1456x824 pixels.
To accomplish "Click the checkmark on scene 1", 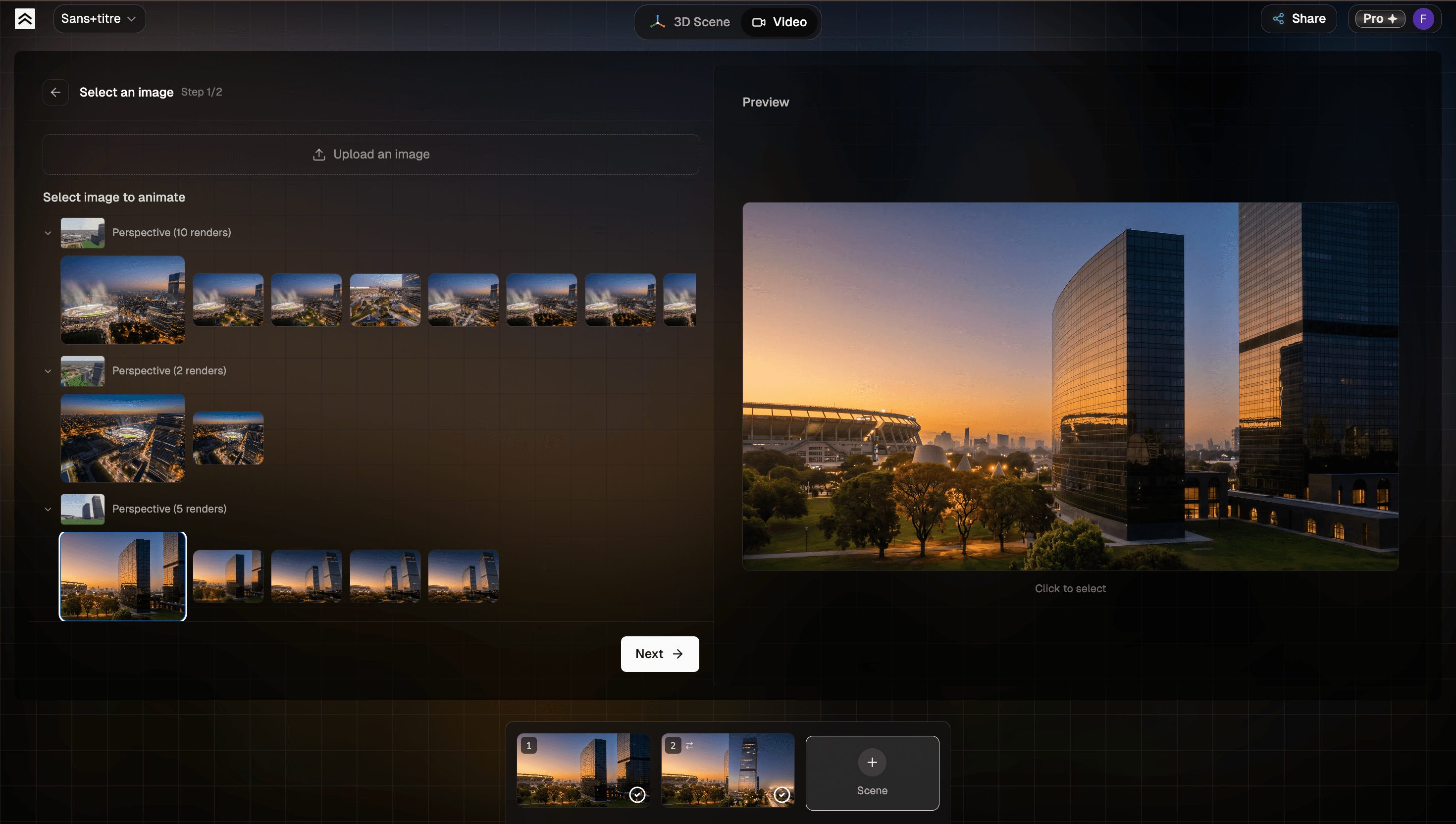I will [x=637, y=795].
